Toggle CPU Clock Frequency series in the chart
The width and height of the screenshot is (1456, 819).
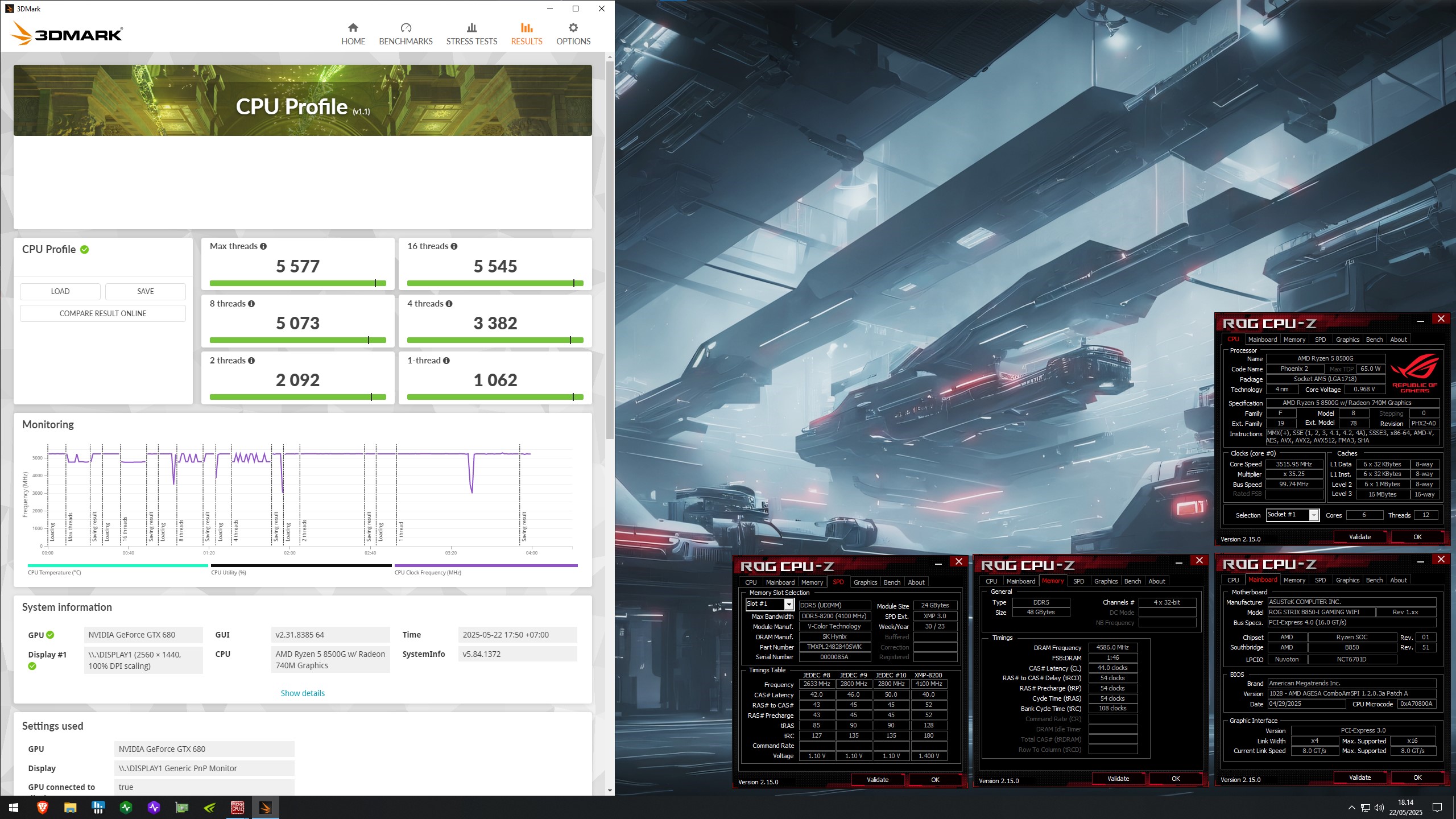point(486,569)
